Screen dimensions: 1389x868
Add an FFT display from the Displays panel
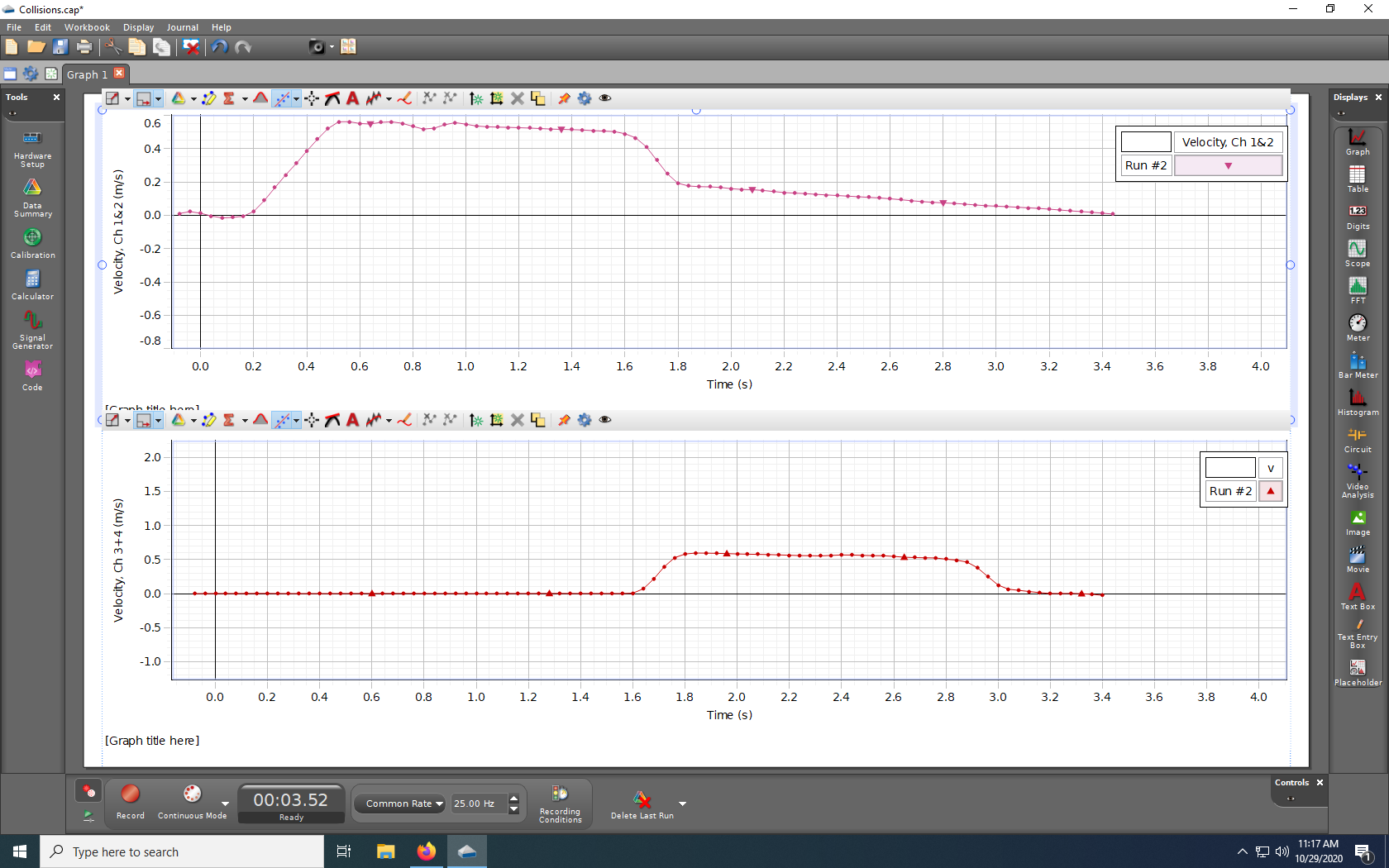click(1357, 289)
